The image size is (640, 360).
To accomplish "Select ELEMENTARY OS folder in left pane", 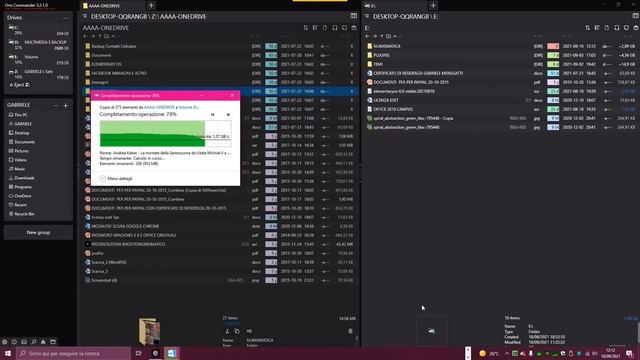I will 220,64.
